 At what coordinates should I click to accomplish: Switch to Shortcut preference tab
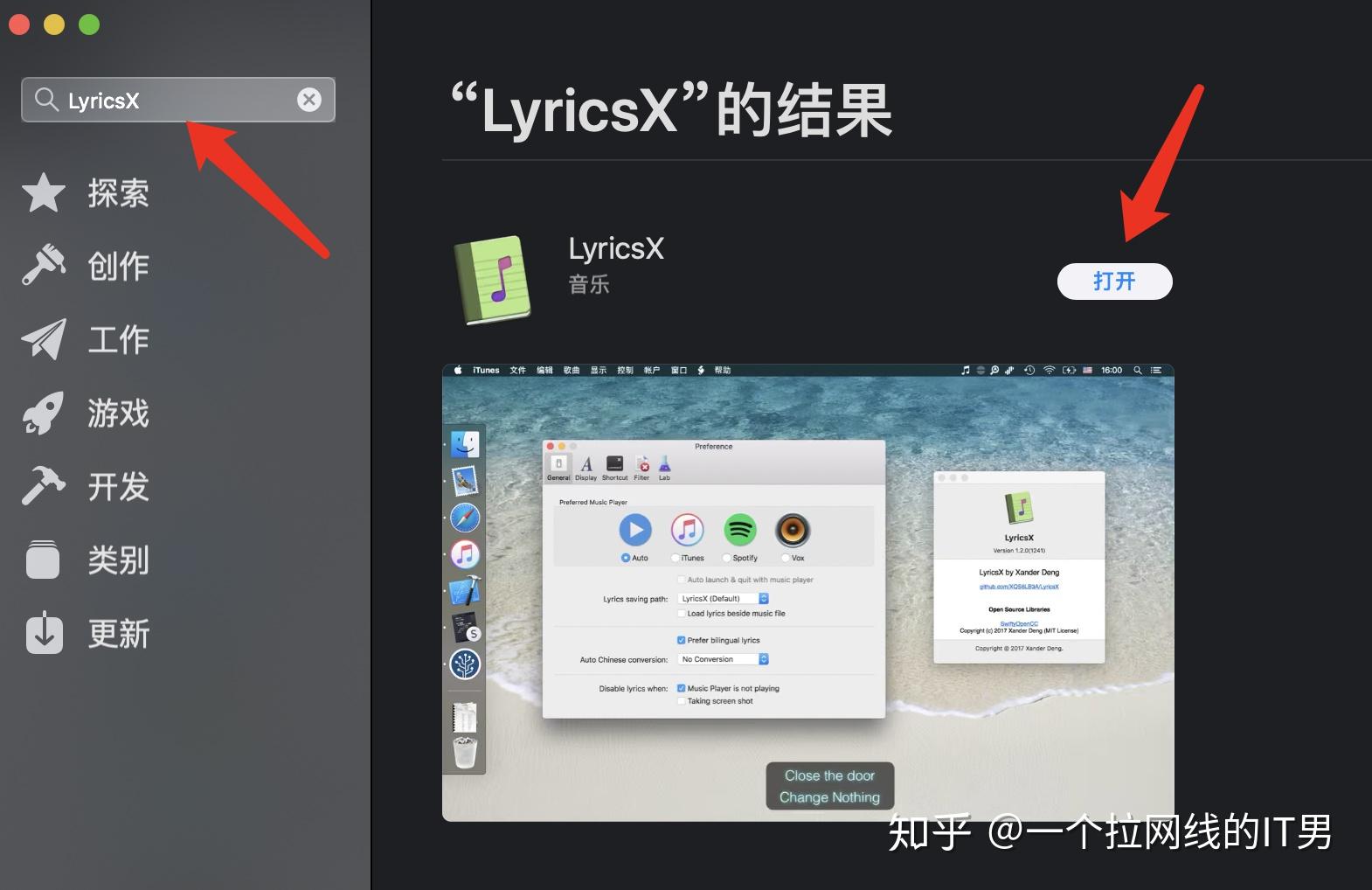point(615,468)
